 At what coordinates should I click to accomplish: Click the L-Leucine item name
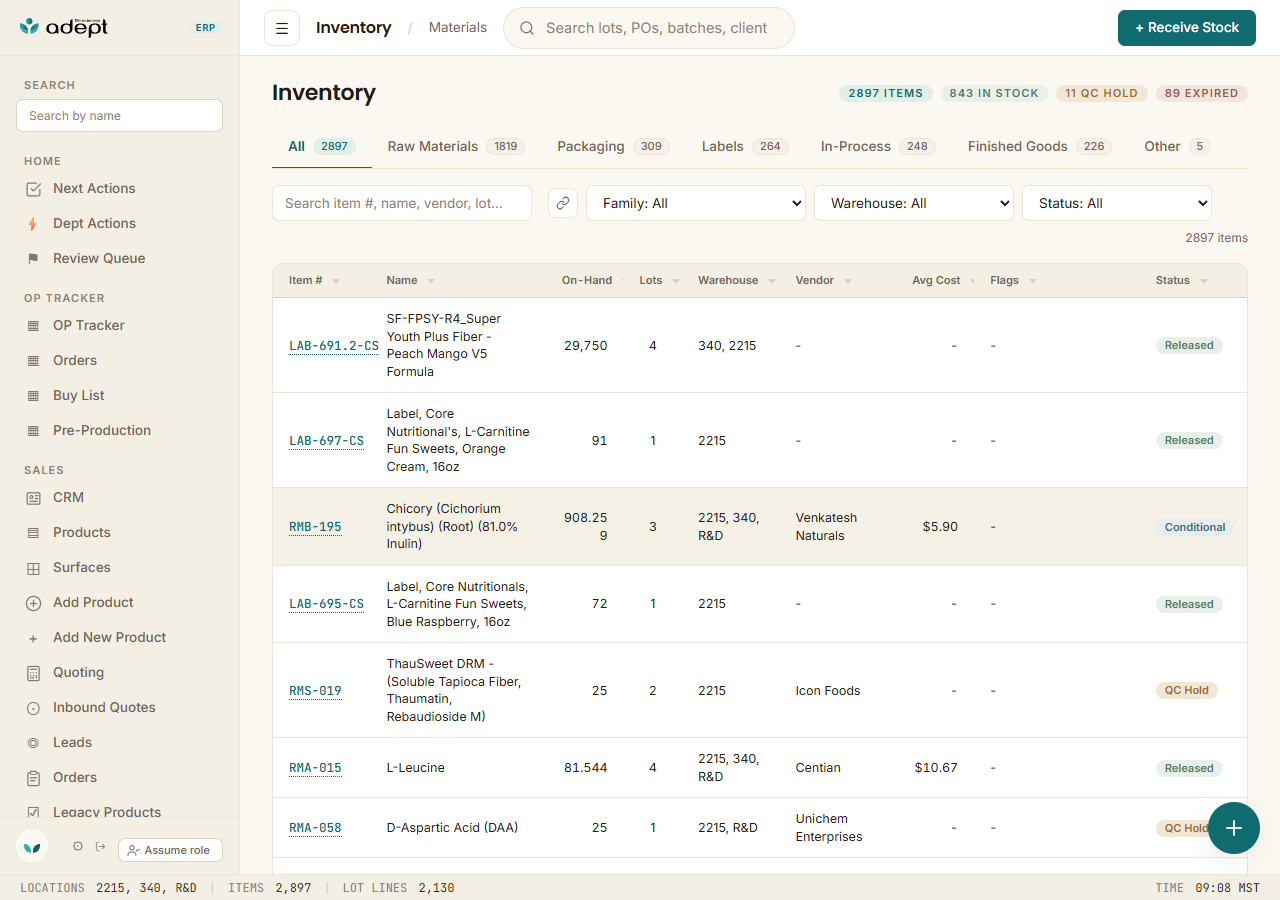click(x=416, y=768)
